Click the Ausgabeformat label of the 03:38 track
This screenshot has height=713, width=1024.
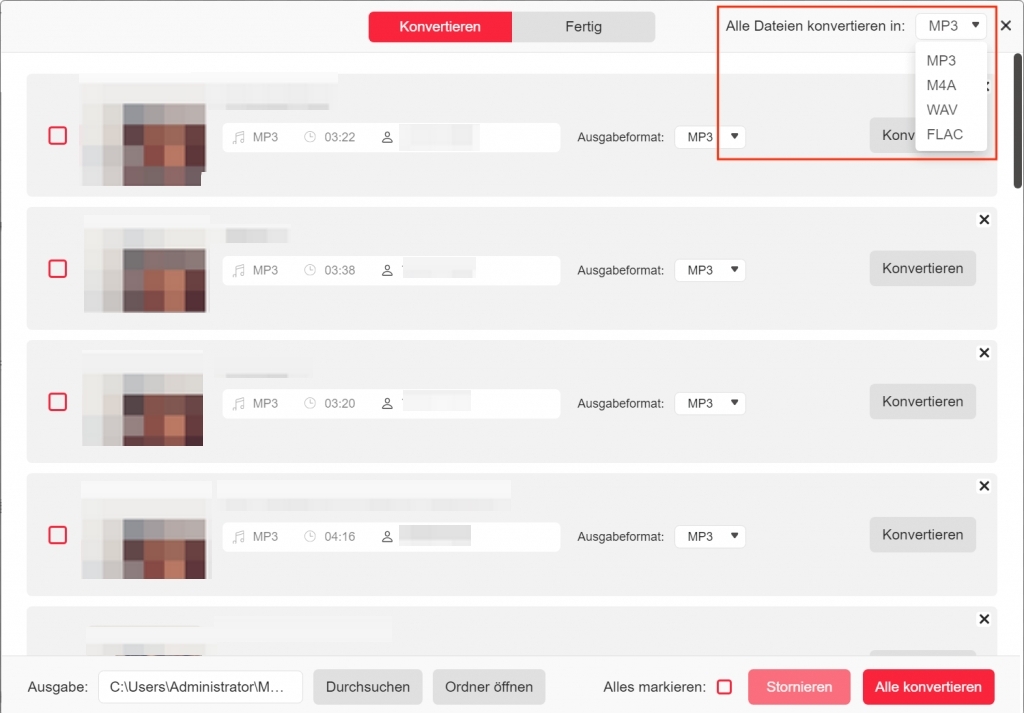(x=620, y=270)
